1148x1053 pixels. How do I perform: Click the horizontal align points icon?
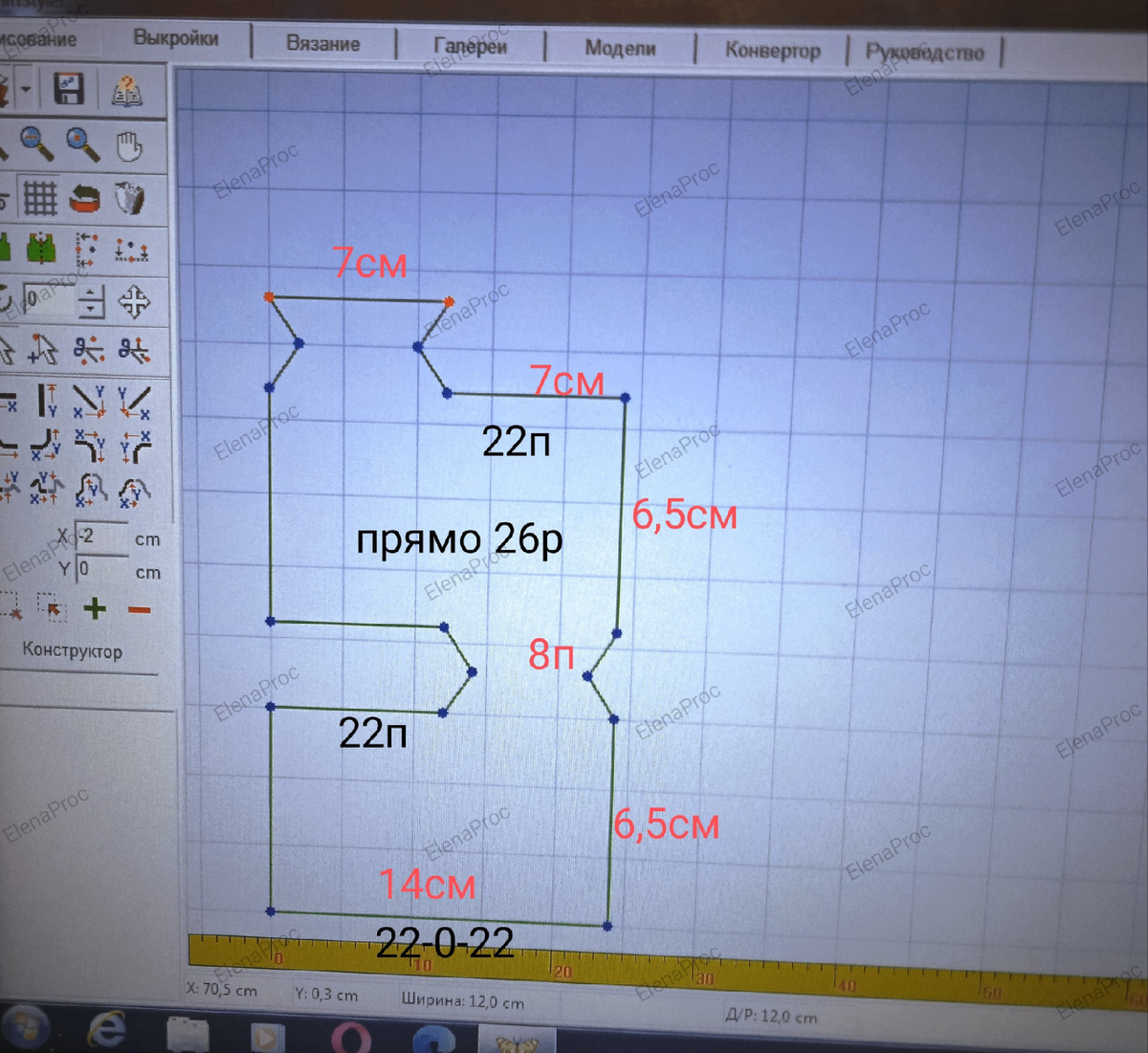131,251
